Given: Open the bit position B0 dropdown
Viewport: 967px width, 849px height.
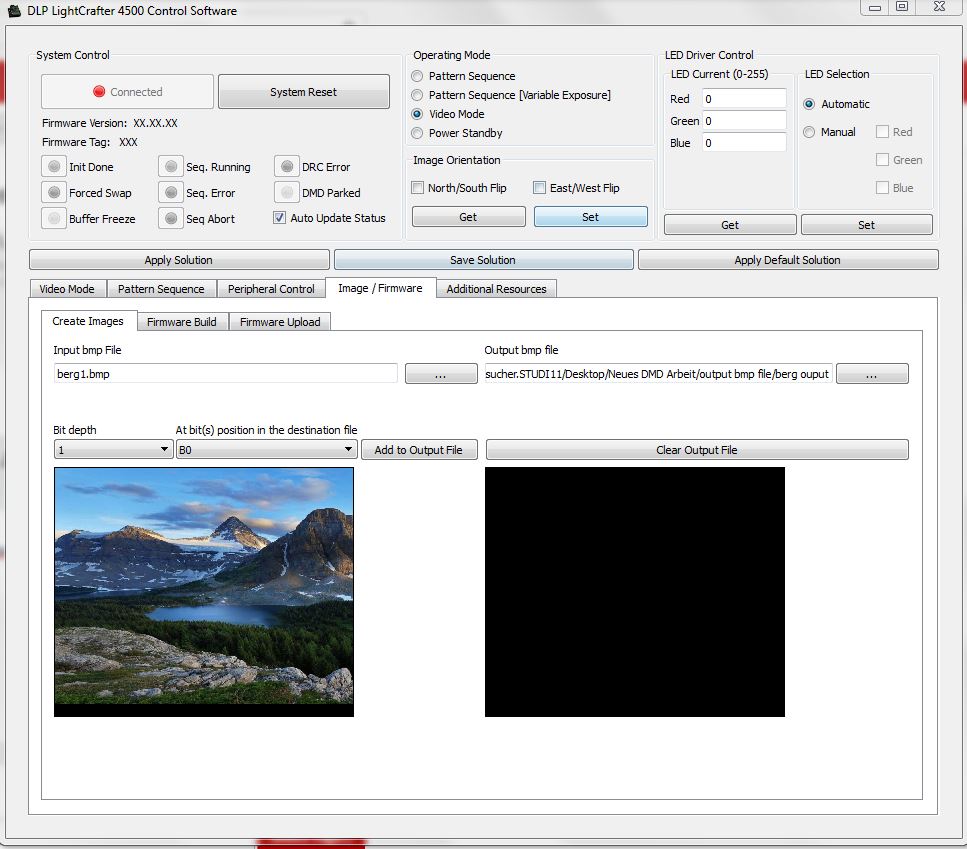Looking at the screenshot, I should tap(266, 449).
